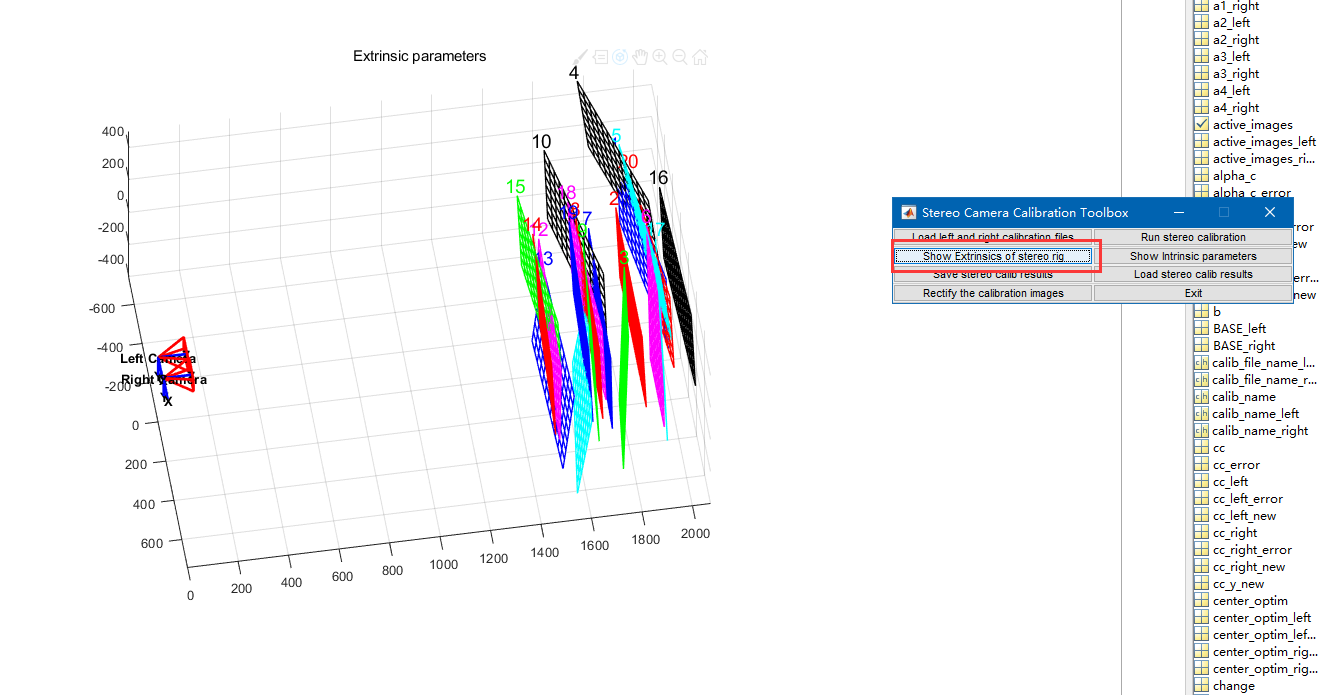This screenshot has height=695, width=1324.
Task: Click the ch type icon beside calib_name_left
Action: (1201, 413)
